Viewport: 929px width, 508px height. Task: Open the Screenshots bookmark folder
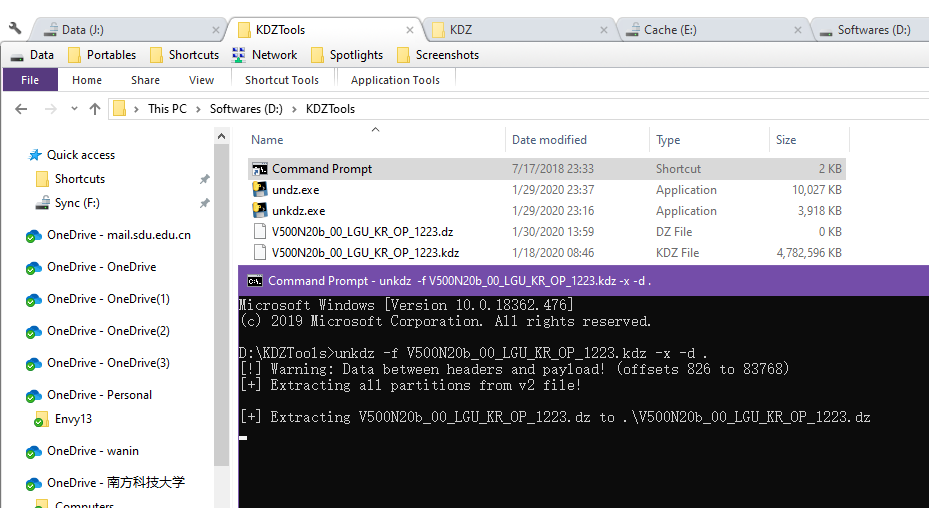438,55
